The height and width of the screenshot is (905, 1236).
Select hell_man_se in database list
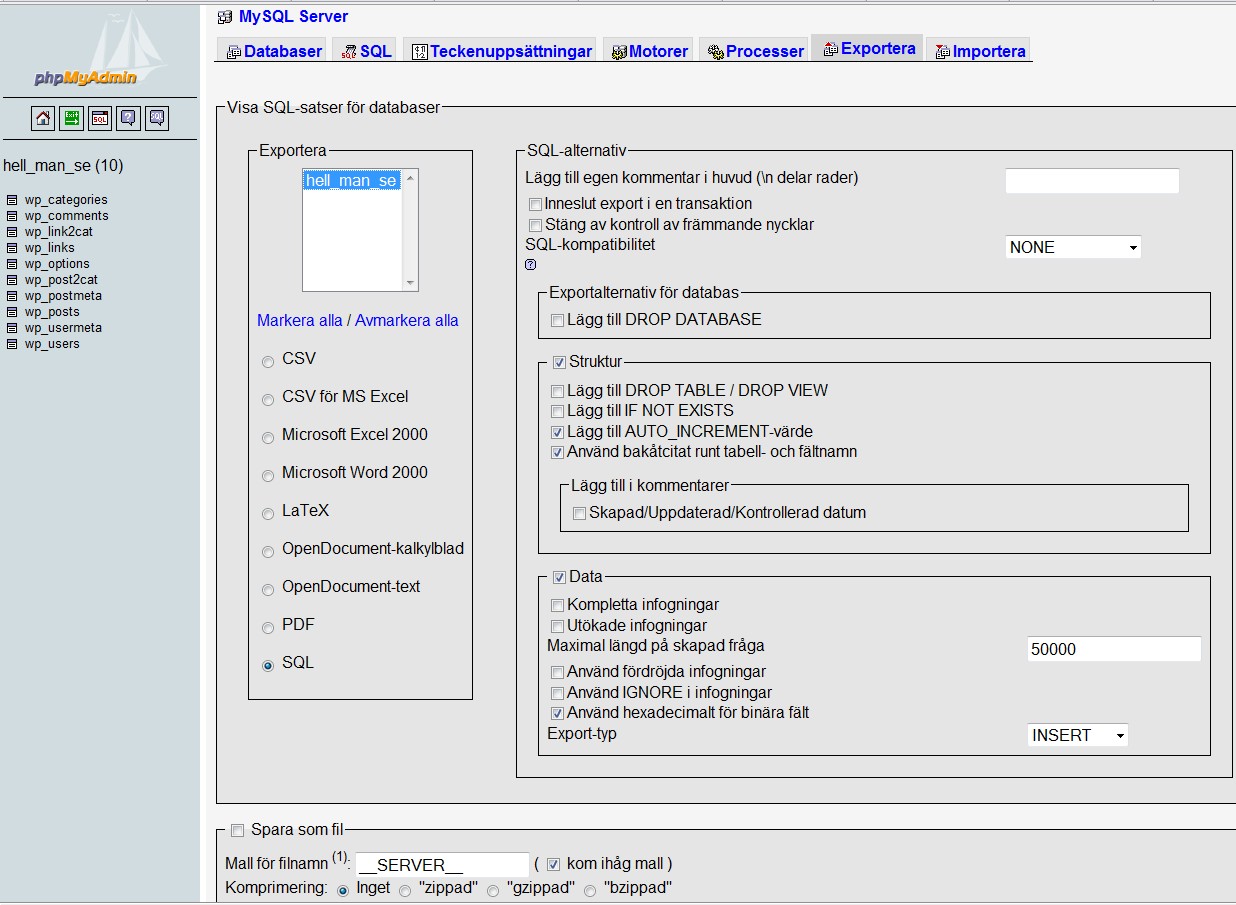pos(351,181)
